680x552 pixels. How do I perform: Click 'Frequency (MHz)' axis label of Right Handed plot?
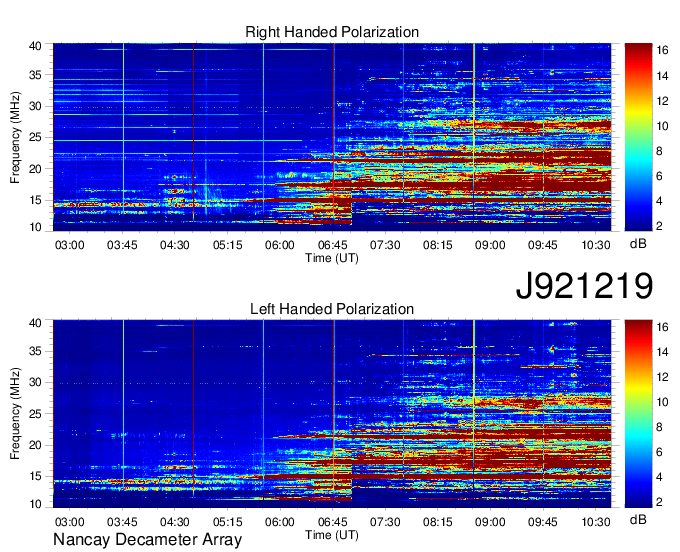pos(15,137)
